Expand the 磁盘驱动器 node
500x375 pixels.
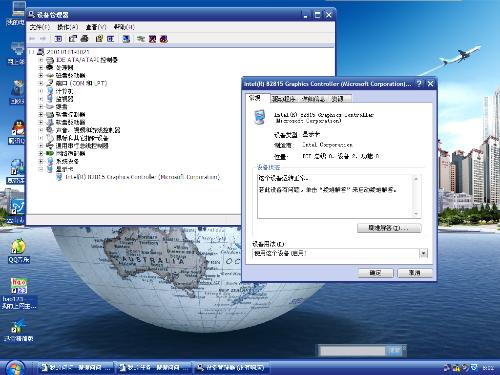pyautogui.click(x=41, y=76)
